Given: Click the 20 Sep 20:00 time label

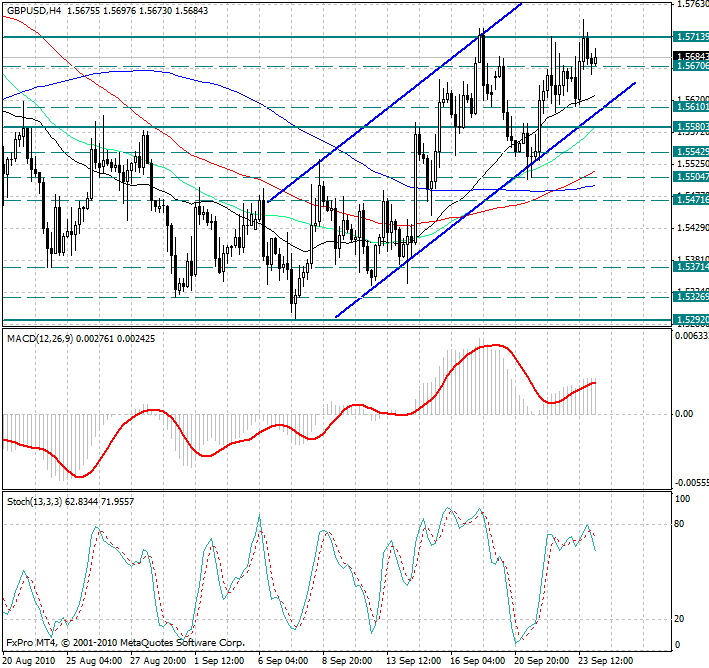Looking at the screenshot, I should pyautogui.click(x=542, y=661).
